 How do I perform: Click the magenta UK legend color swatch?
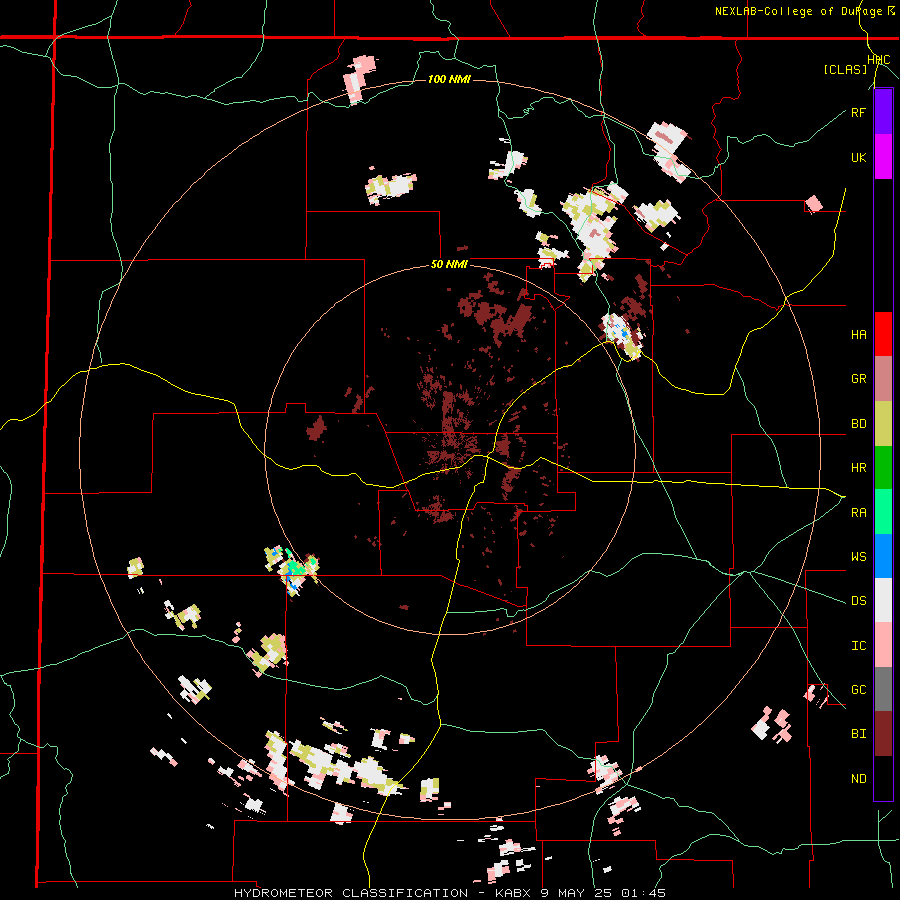(x=883, y=157)
